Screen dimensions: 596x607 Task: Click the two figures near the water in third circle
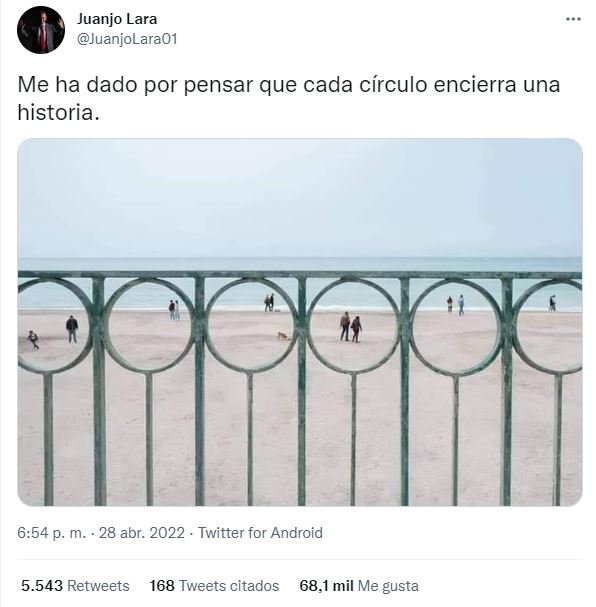click(269, 302)
